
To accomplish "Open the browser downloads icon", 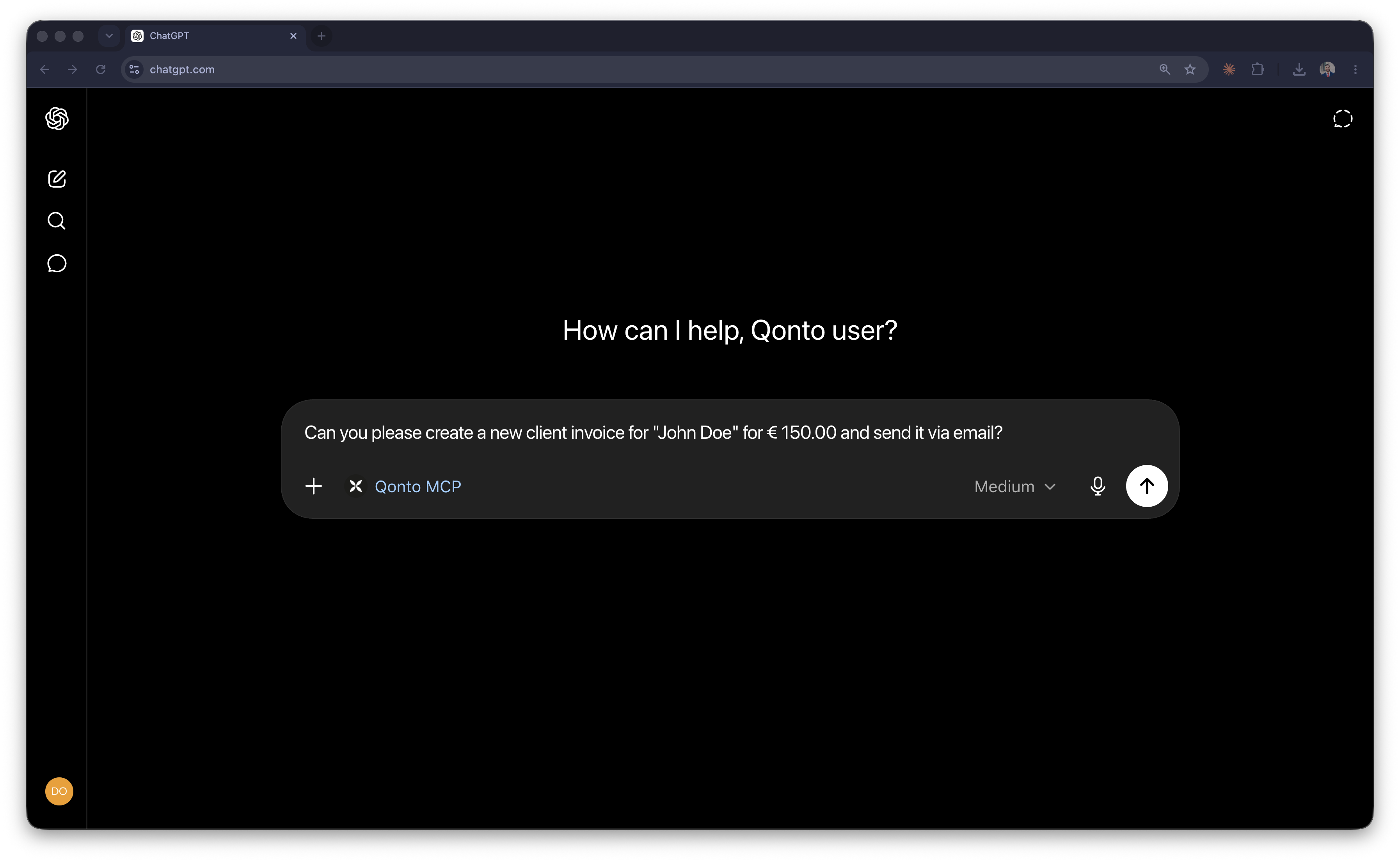I will click(x=1299, y=69).
